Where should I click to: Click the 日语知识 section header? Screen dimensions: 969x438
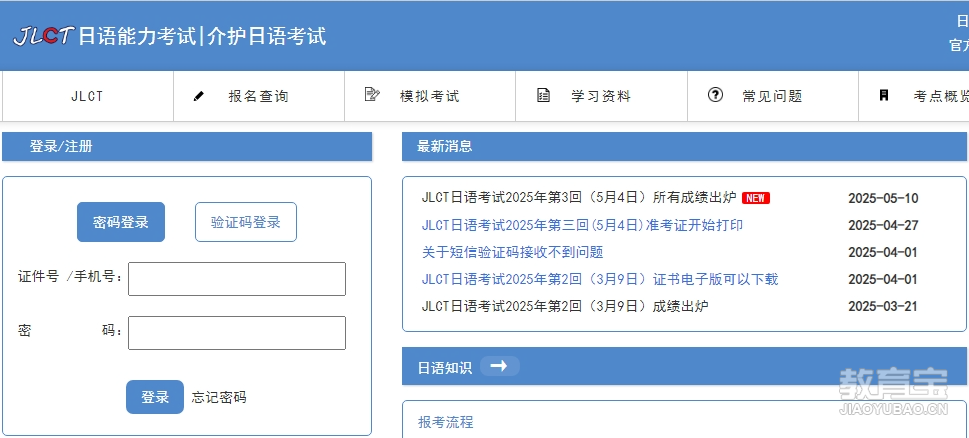coord(684,366)
